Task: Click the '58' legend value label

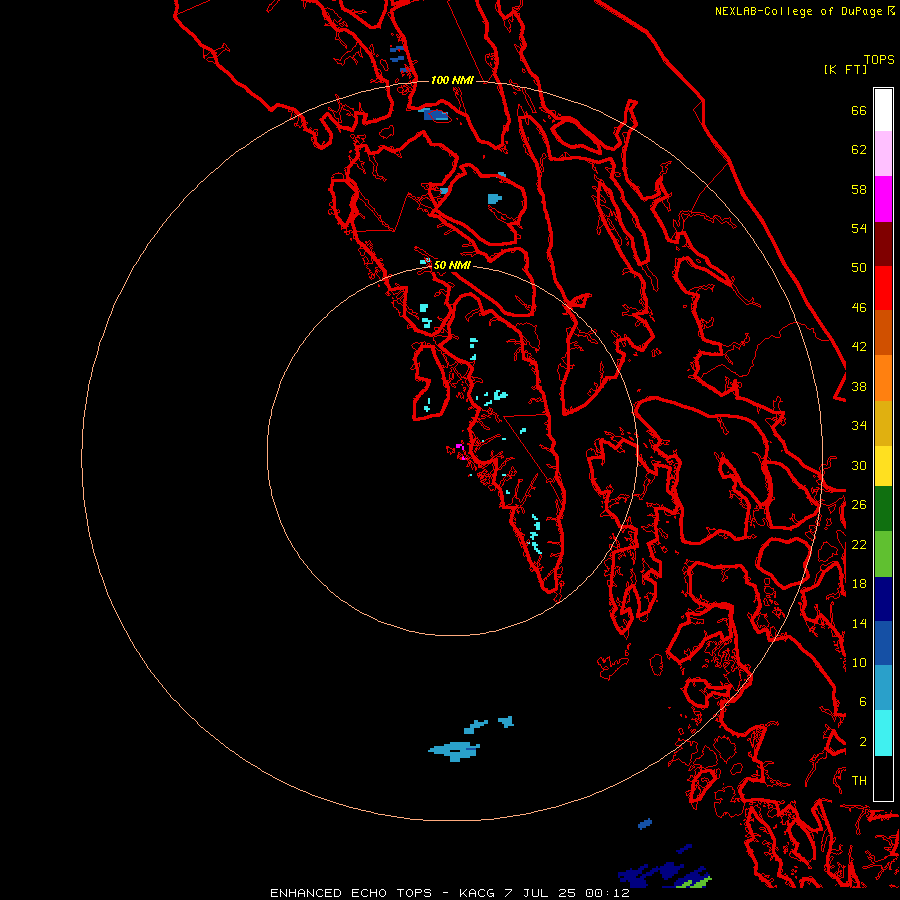Action: [x=859, y=189]
